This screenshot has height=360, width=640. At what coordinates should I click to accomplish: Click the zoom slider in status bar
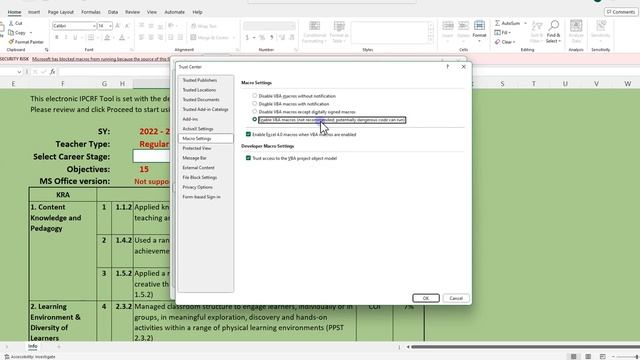626,357
